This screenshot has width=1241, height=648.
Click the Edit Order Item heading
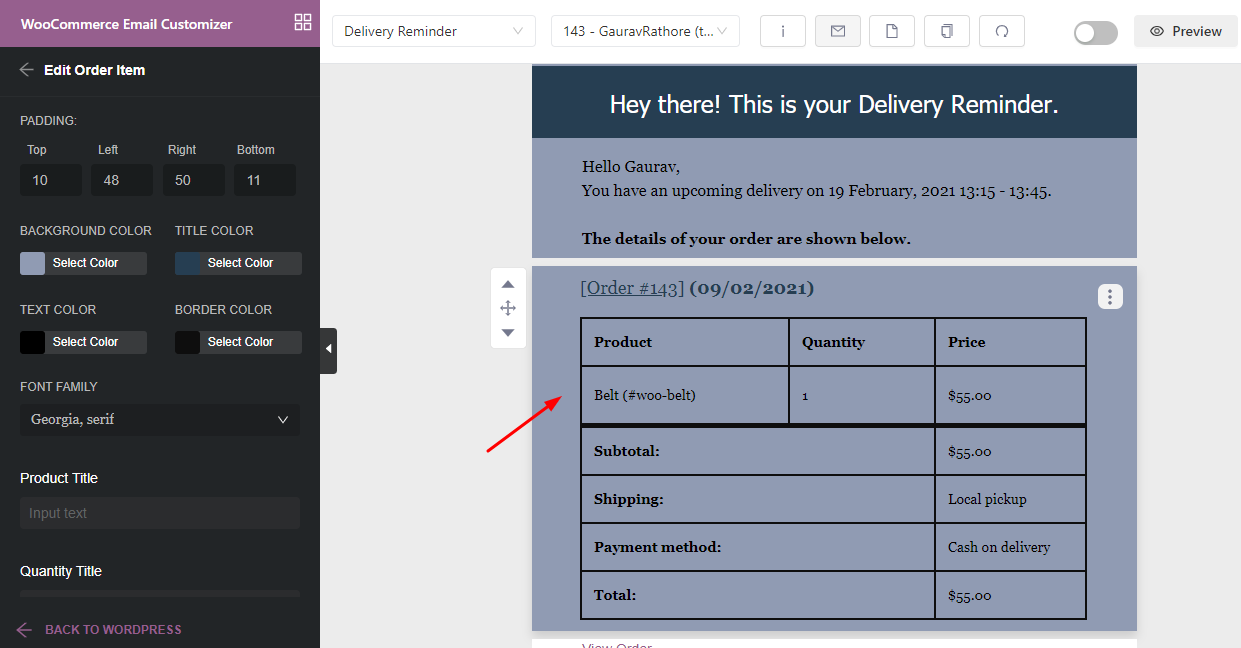pos(95,70)
